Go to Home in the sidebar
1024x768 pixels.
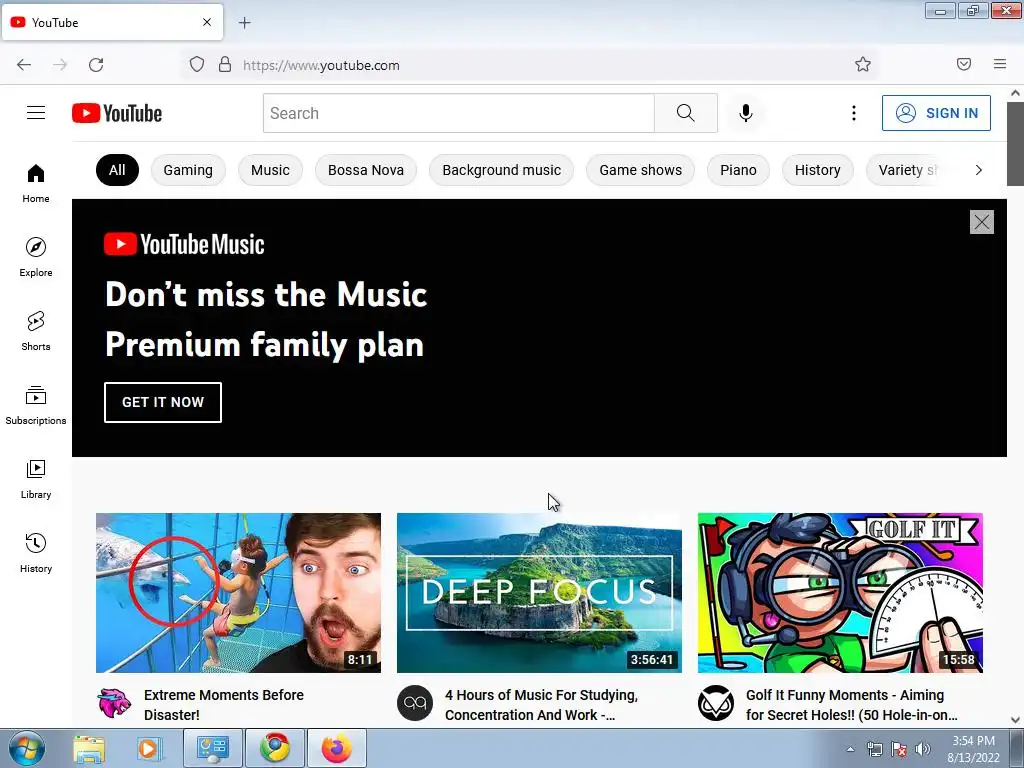pyautogui.click(x=36, y=184)
